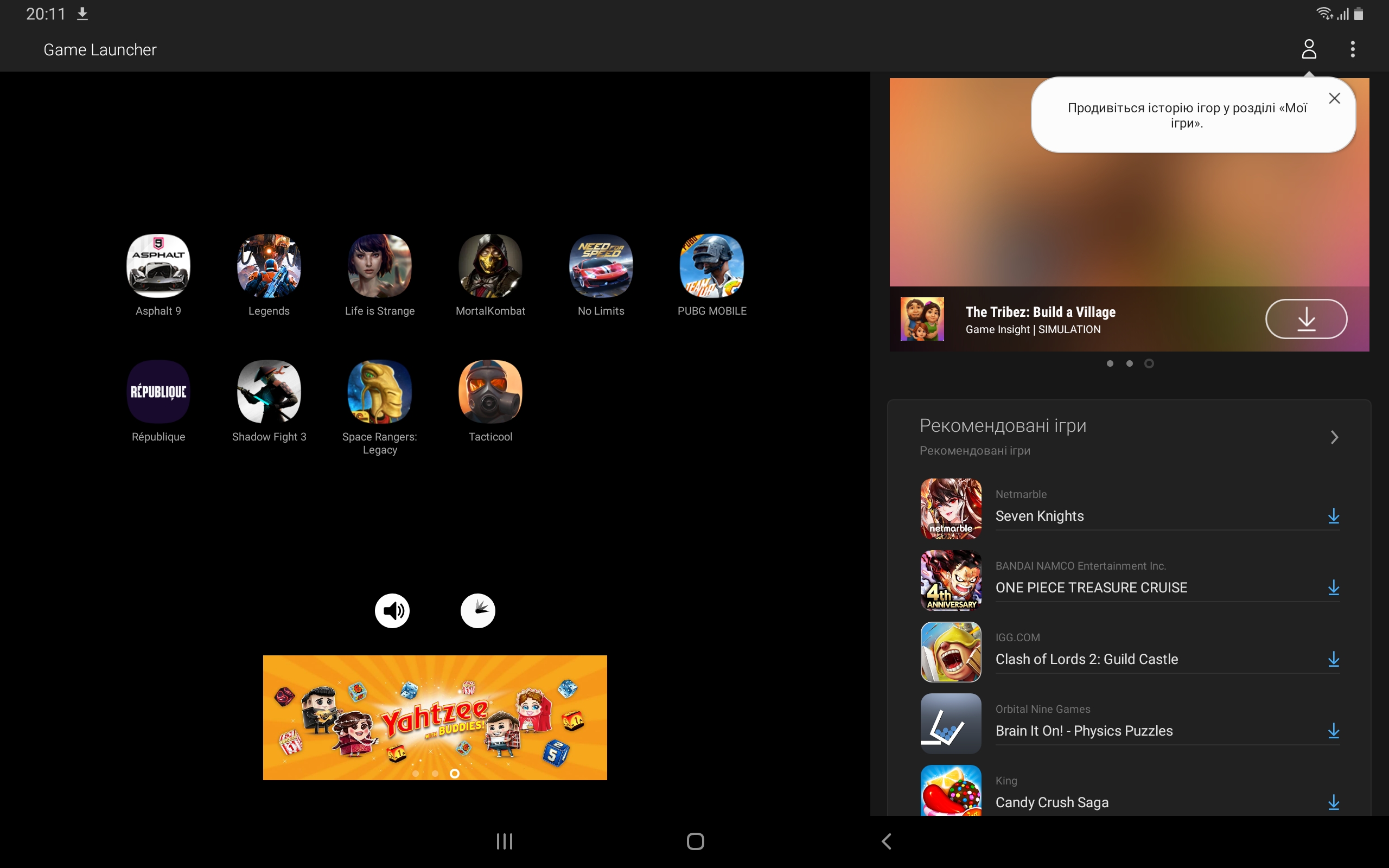Download The Tribez: Build a Village
The width and height of the screenshot is (1389, 868).
pos(1306,319)
